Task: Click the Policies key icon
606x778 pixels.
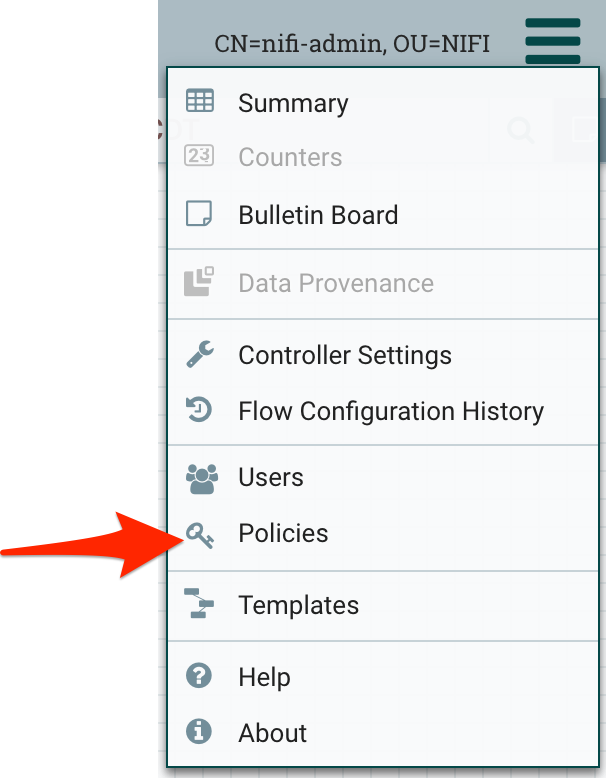Action: [x=200, y=536]
